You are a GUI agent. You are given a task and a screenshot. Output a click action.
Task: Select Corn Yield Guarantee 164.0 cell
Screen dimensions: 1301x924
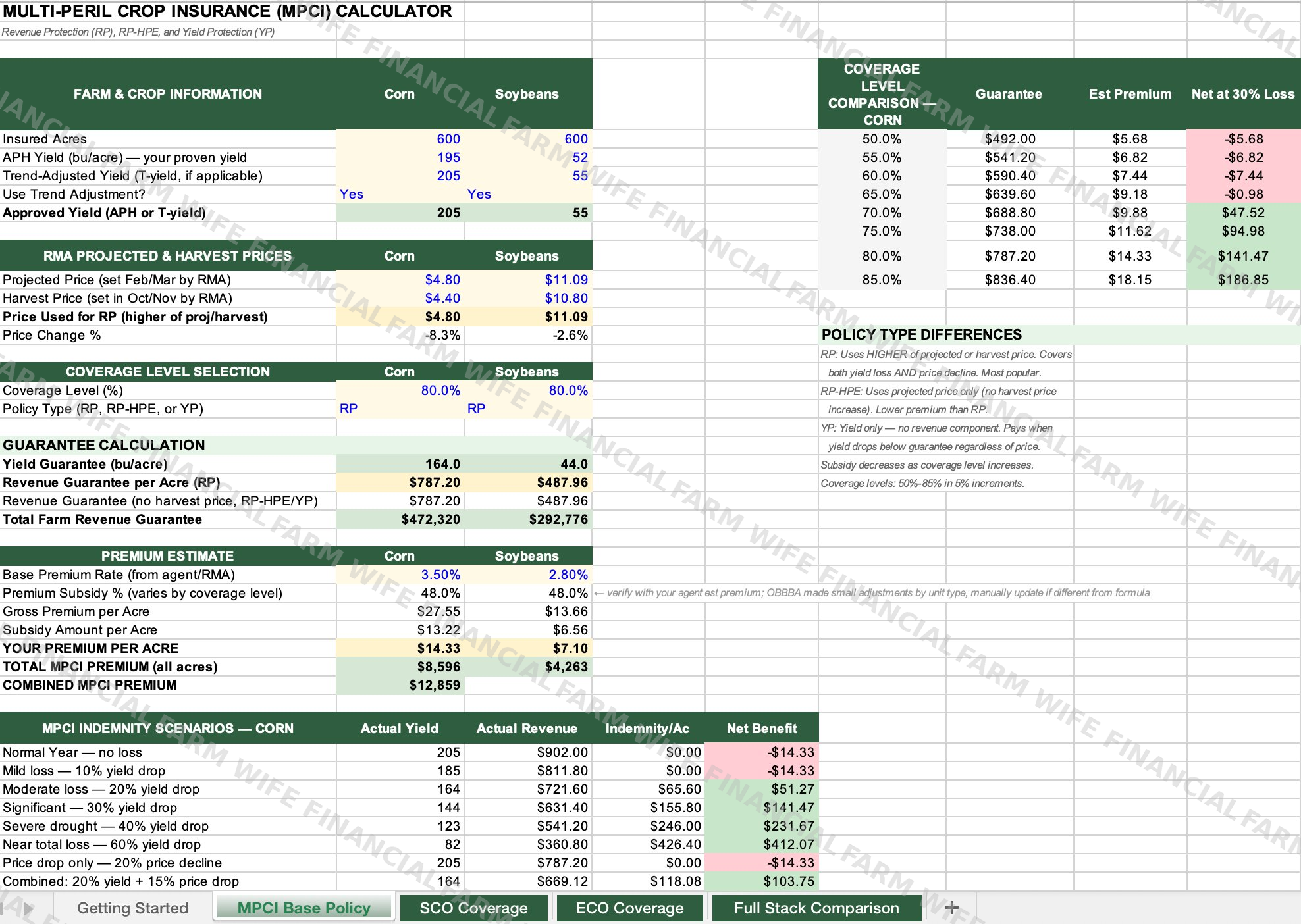coord(400,464)
